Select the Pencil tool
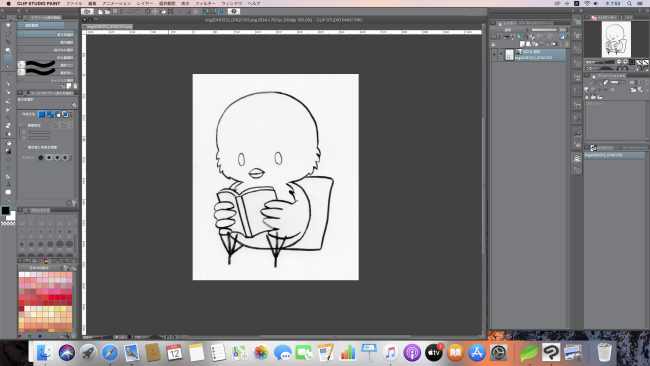 (x=8, y=92)
